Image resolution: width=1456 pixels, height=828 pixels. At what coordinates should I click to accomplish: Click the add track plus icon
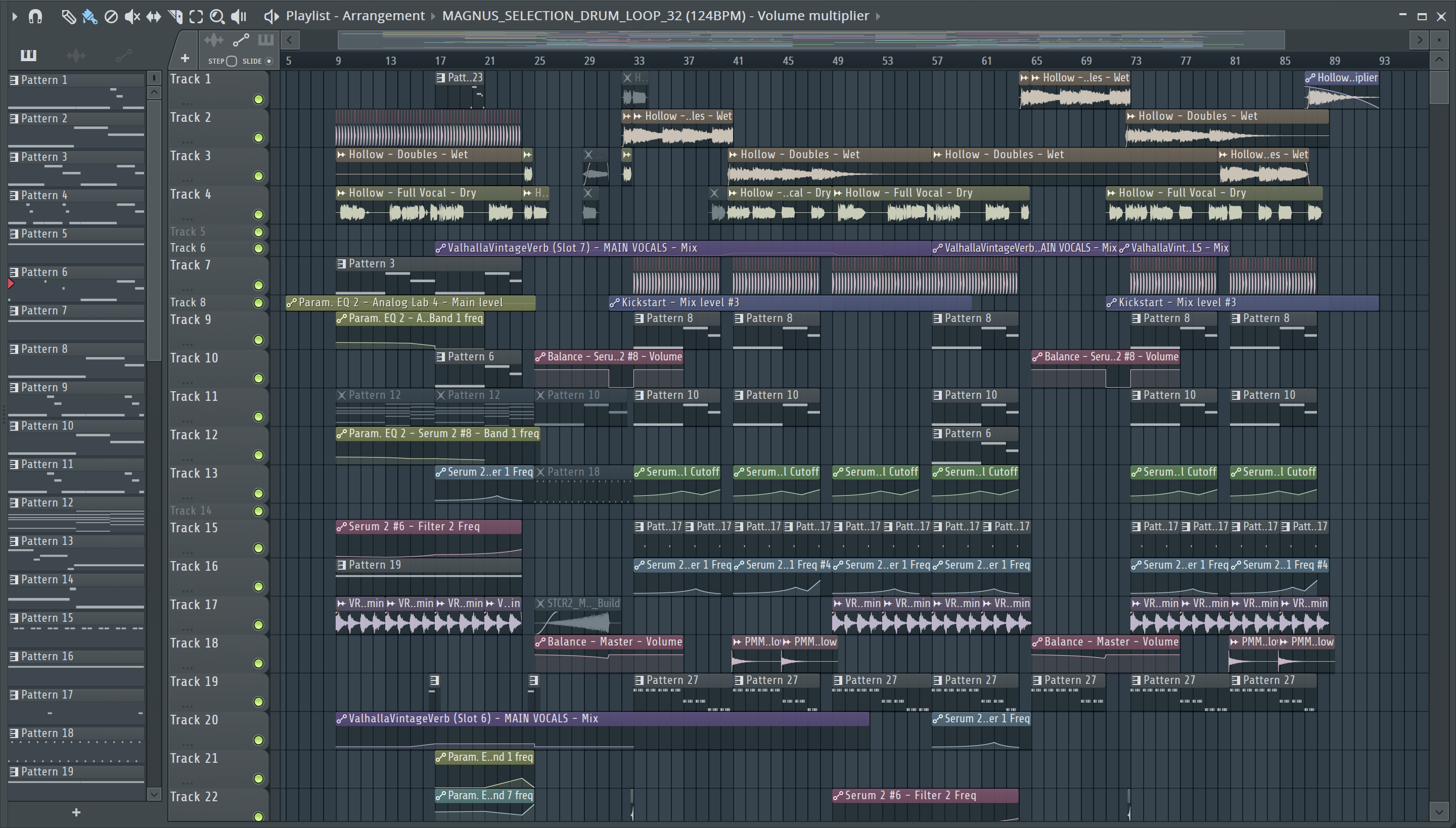[185, 58]
